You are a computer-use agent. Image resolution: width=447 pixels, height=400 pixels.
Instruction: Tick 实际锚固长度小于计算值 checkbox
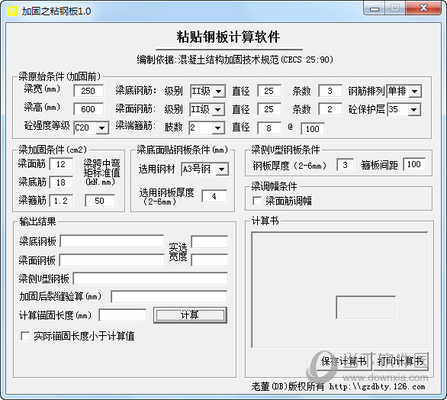pyautogui.click(x=25, y=336)
